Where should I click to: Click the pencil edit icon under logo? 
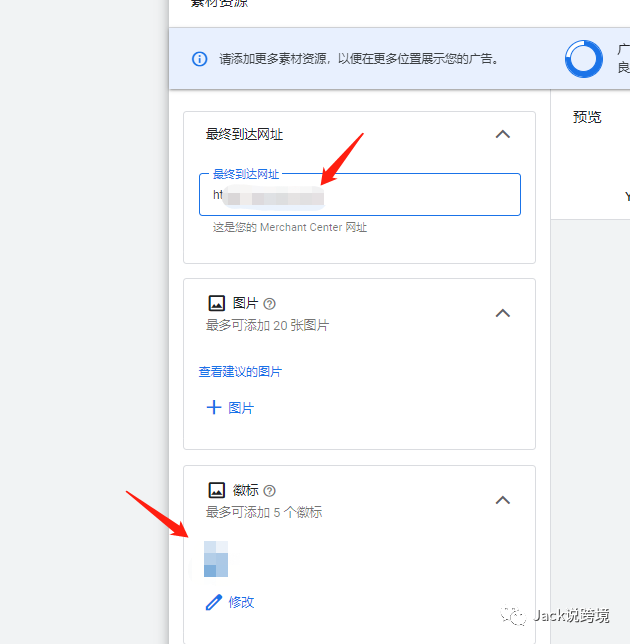(214, 603)
